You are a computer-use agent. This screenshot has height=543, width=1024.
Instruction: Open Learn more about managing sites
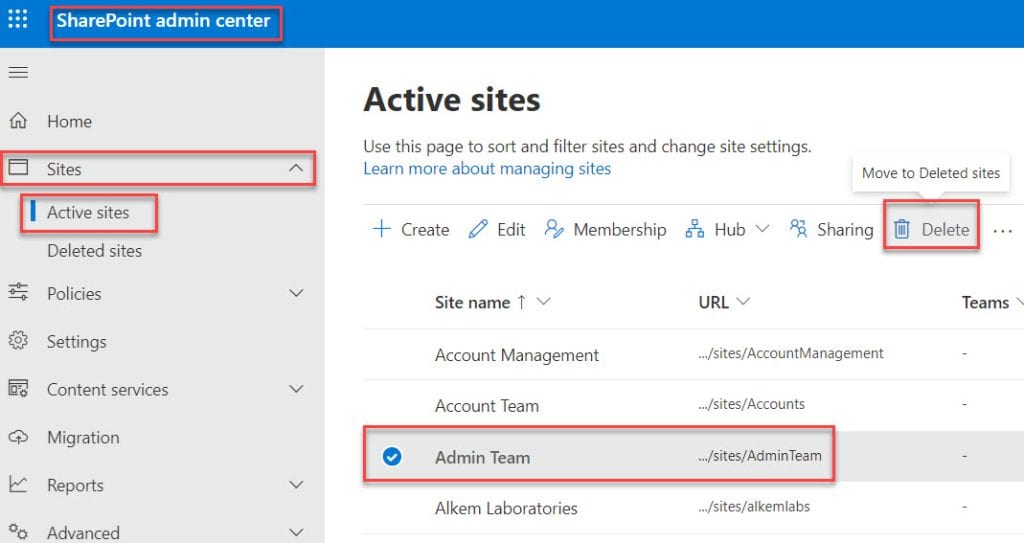coord(487,169)
